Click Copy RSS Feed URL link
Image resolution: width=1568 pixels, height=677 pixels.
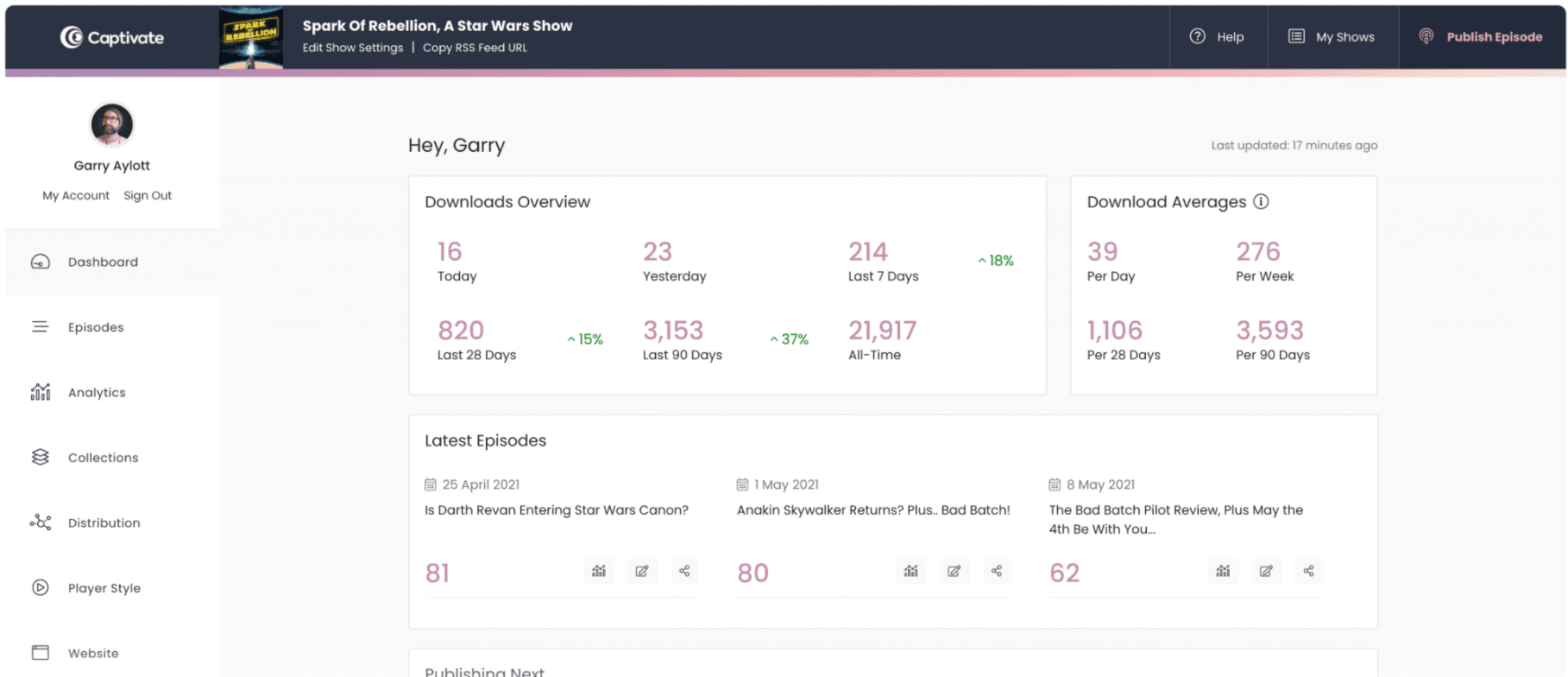pos(475,48)
